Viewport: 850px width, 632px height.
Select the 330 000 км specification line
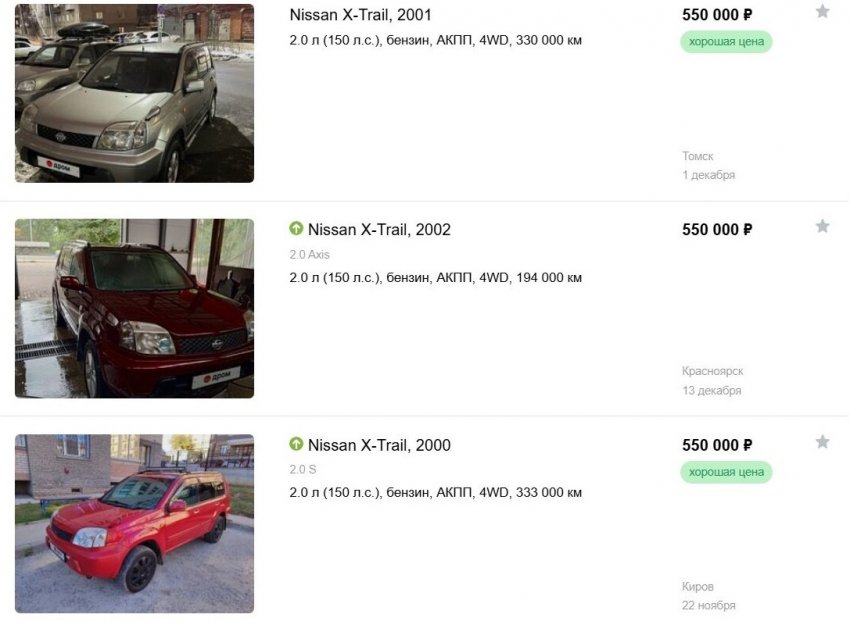[436, 40]
